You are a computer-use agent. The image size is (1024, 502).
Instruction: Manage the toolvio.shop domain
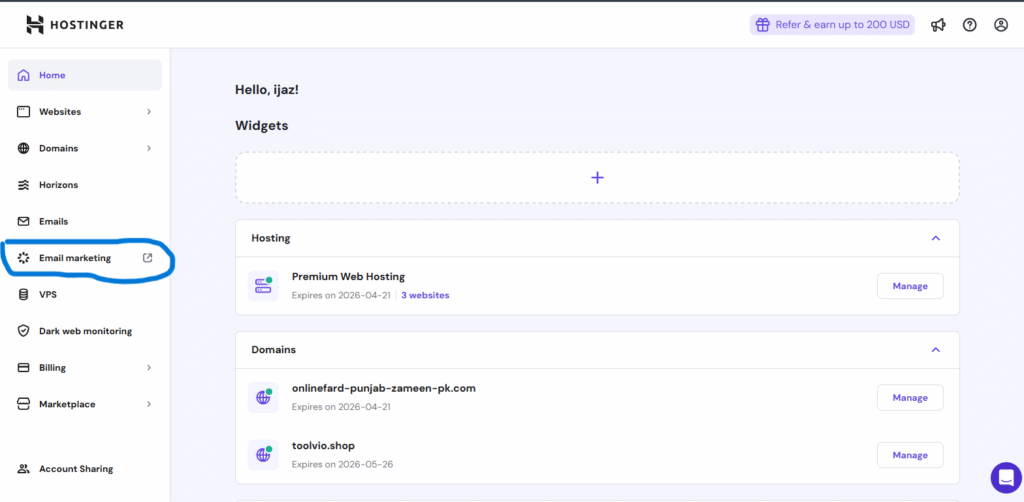point(910,455)
